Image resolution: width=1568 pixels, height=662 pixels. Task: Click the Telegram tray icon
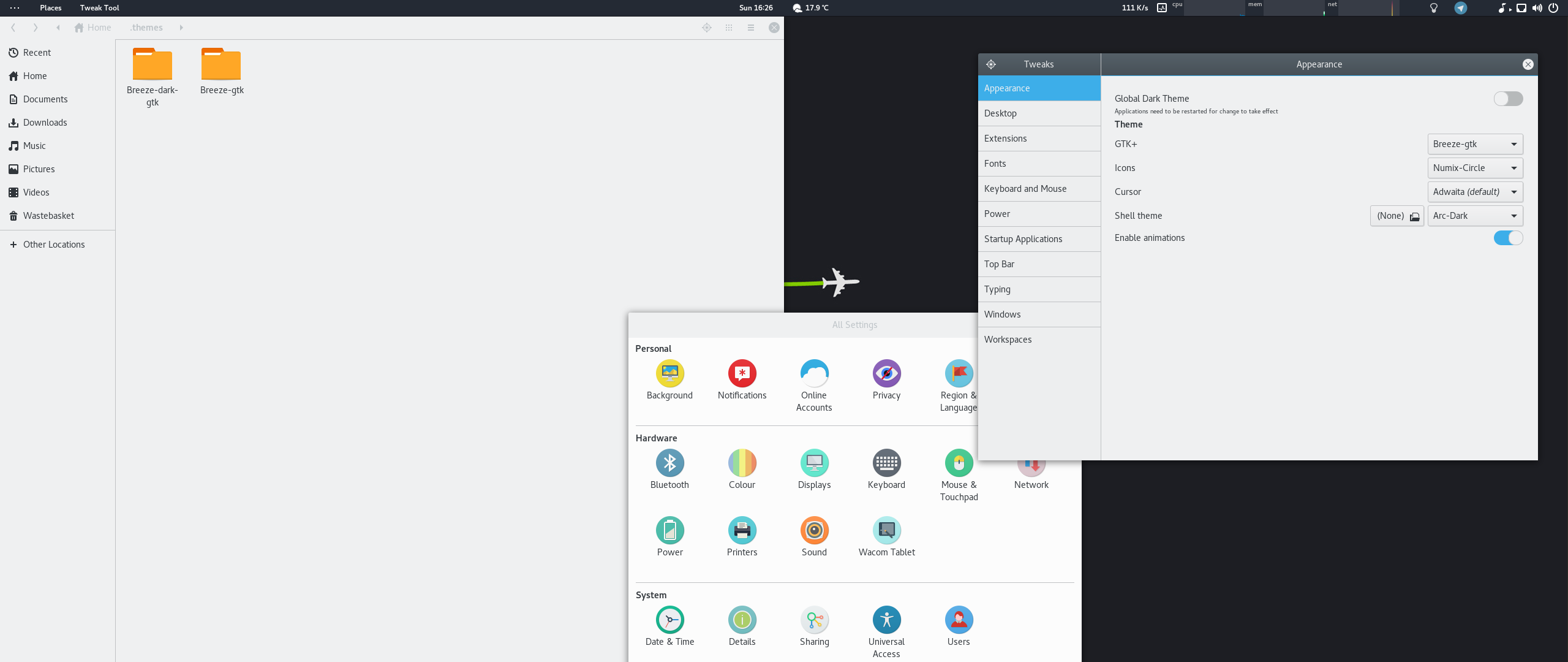tap(1461, 8)
